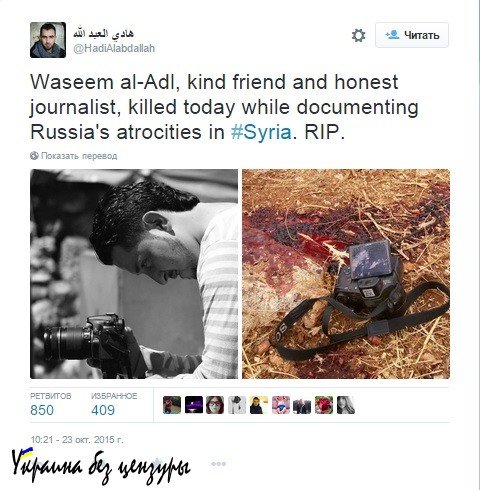
Task: Click the Читать follow button
Action: click(412, 35)
